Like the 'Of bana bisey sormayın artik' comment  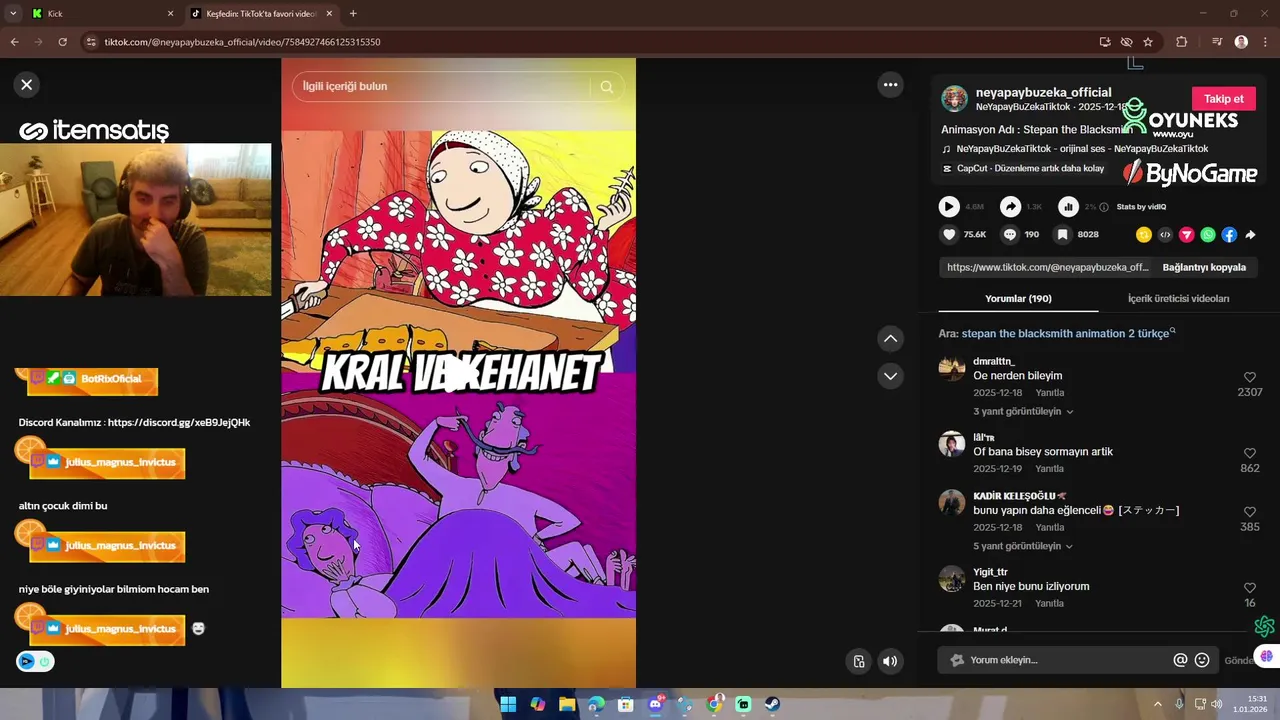(1249, 453)
